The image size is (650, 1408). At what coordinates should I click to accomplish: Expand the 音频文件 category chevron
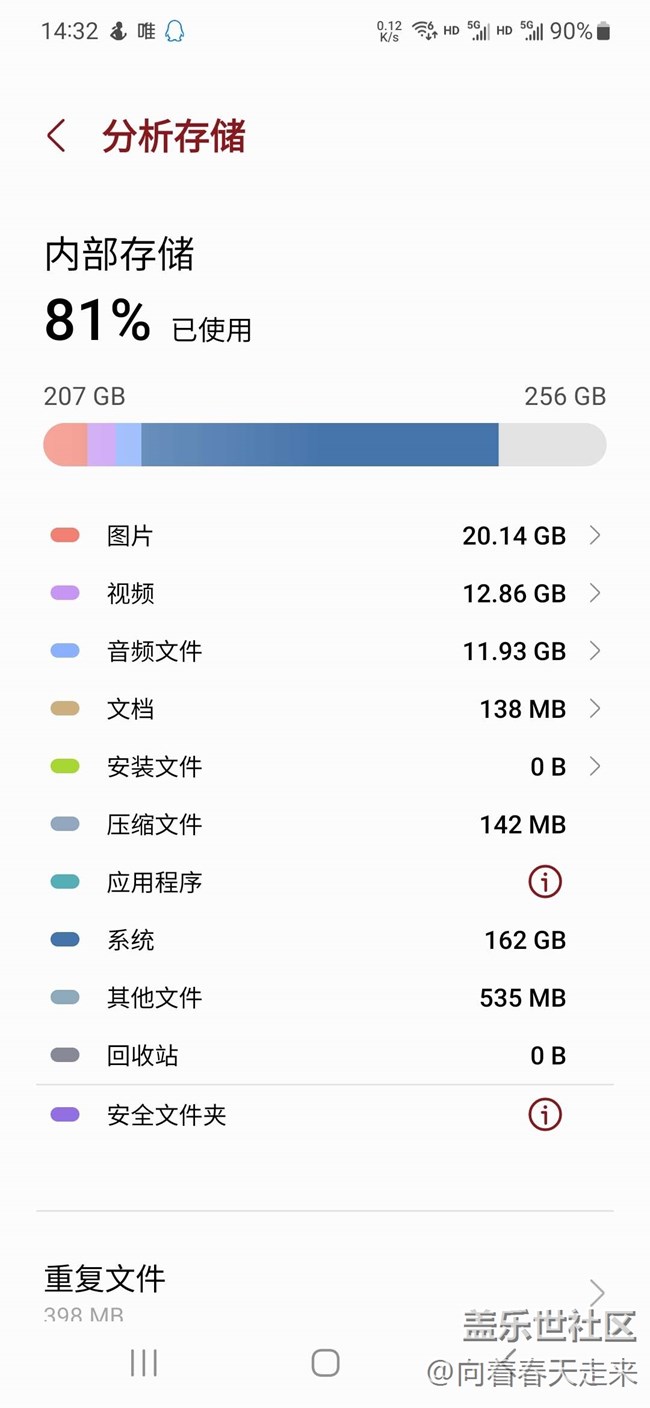click(x=595, y=651)
